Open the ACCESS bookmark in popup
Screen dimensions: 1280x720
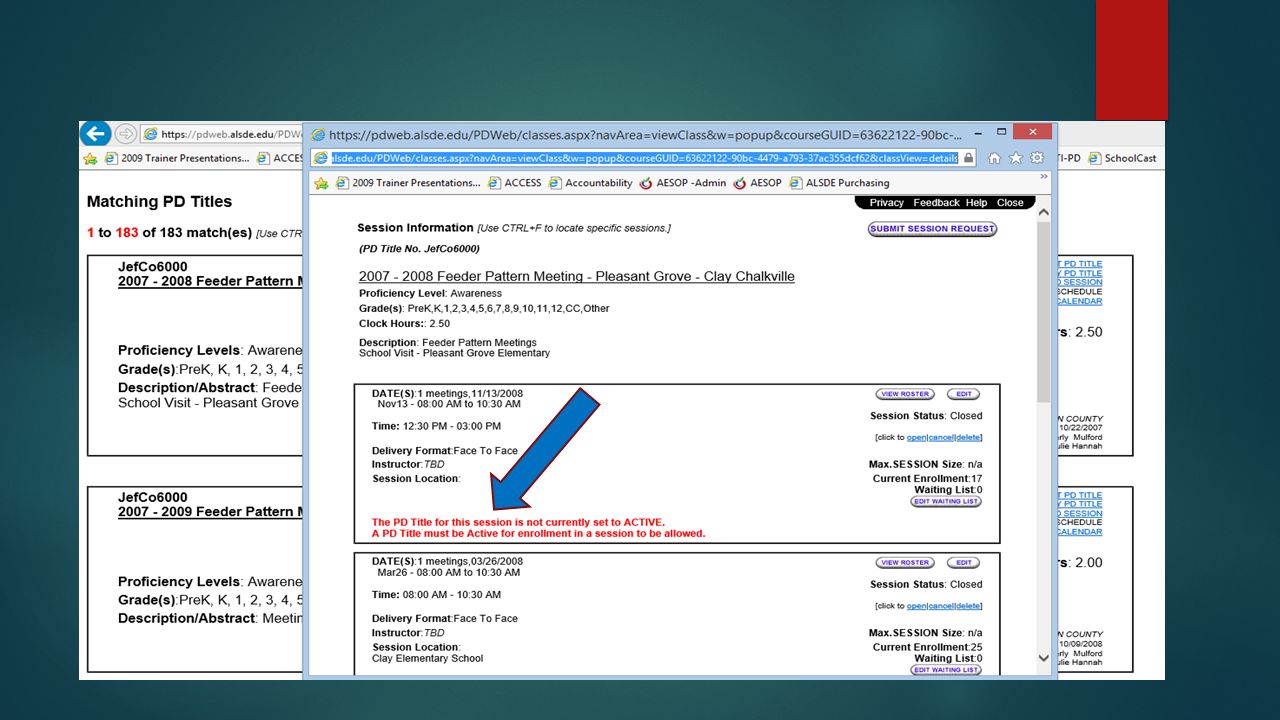pos(515,183)
